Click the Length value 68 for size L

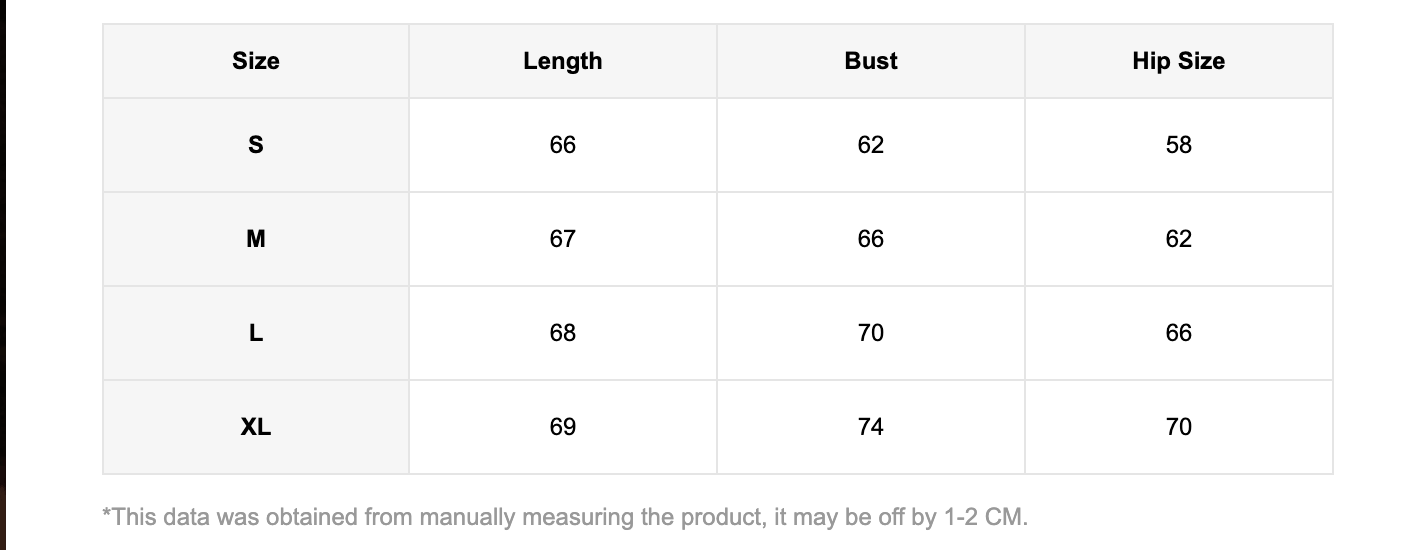(x=563, y=333)
